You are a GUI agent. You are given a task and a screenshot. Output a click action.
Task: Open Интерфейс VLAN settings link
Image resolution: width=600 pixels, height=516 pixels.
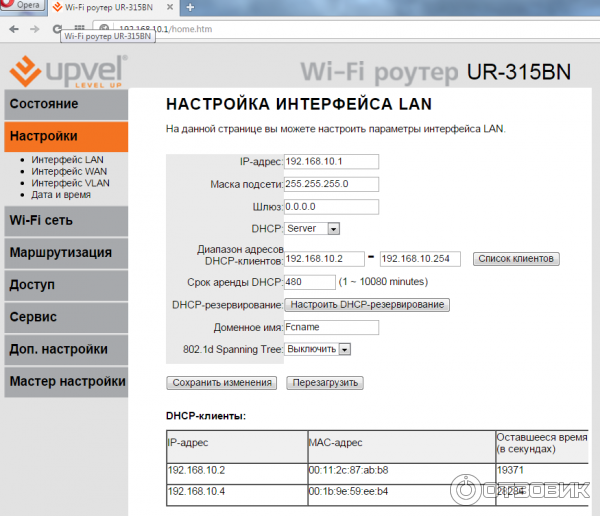[70, 183]
